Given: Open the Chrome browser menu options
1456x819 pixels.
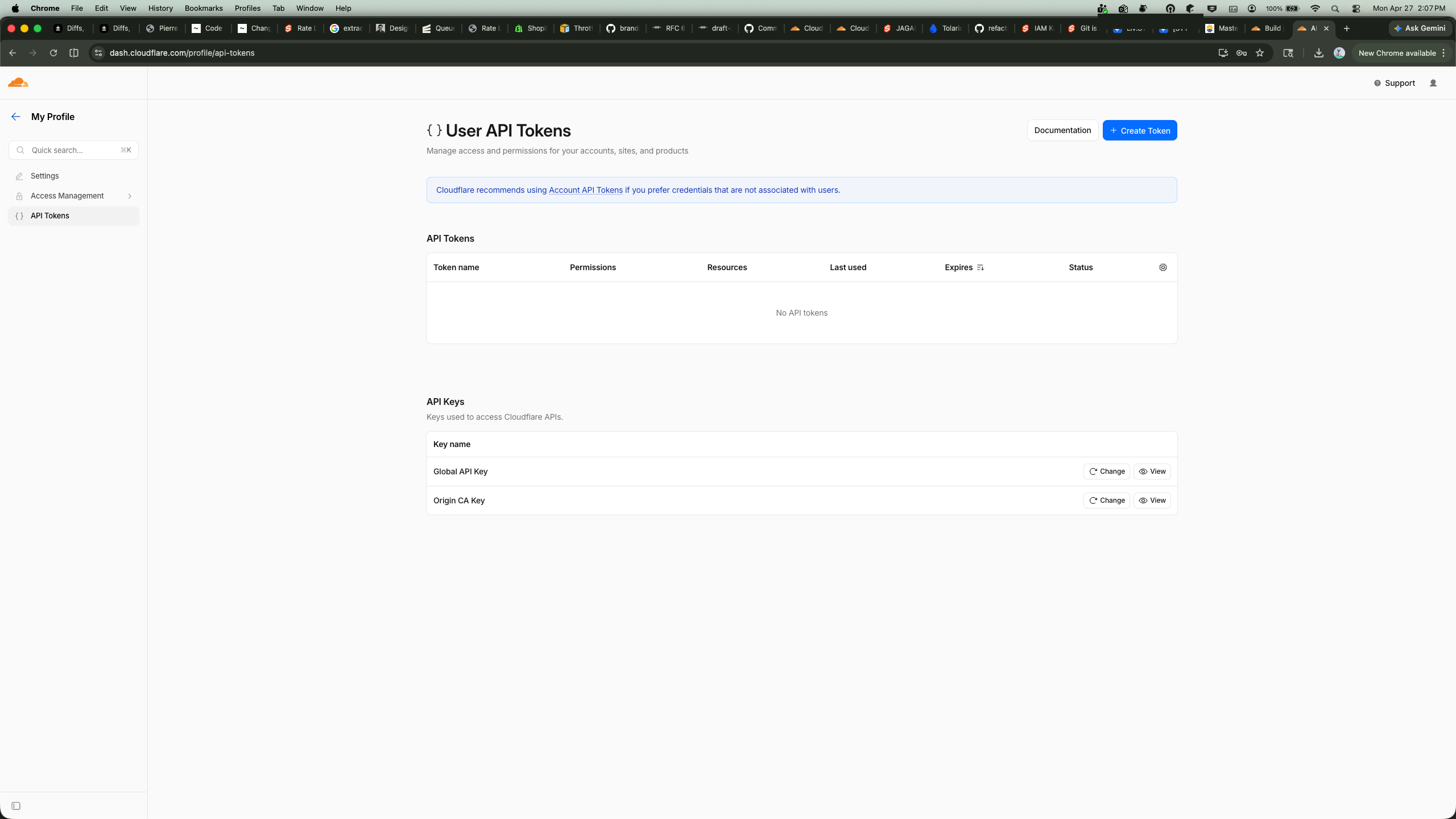Looking at the screenshot, I should (1443, 53).
